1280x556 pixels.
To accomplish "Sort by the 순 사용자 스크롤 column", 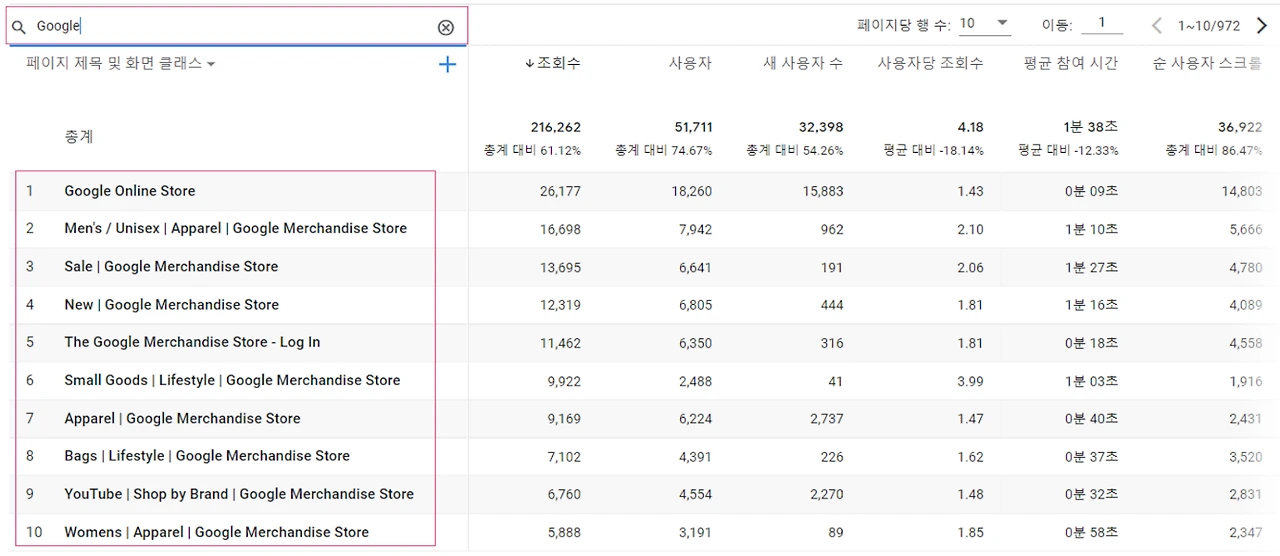I will 1207,63.
